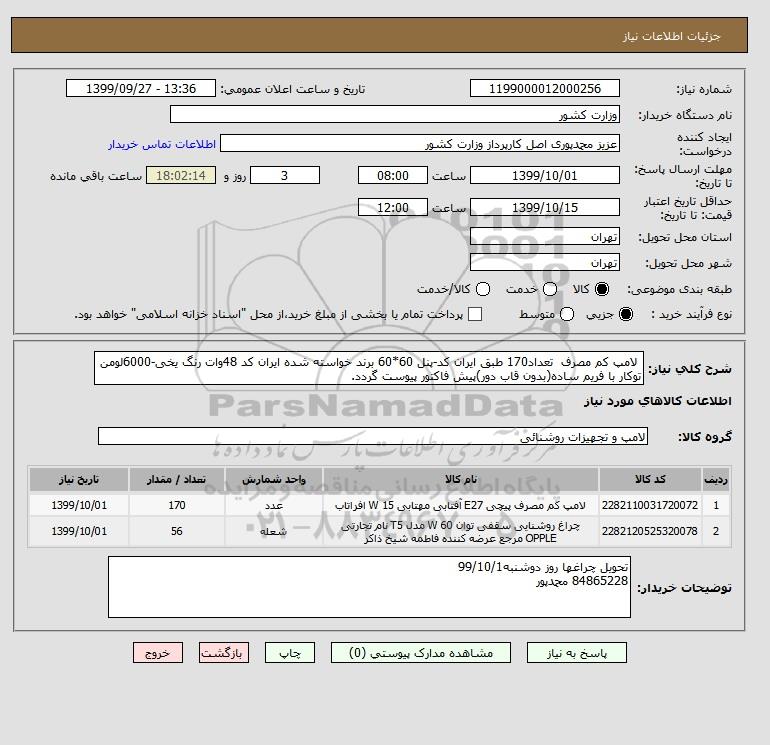Open the اطلاعات تماس خریدار link
This screenshot has height=745, width=770.
coord(162,144)
